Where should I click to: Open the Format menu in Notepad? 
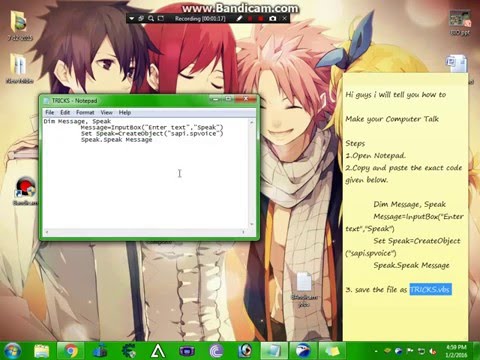[85, 112]
